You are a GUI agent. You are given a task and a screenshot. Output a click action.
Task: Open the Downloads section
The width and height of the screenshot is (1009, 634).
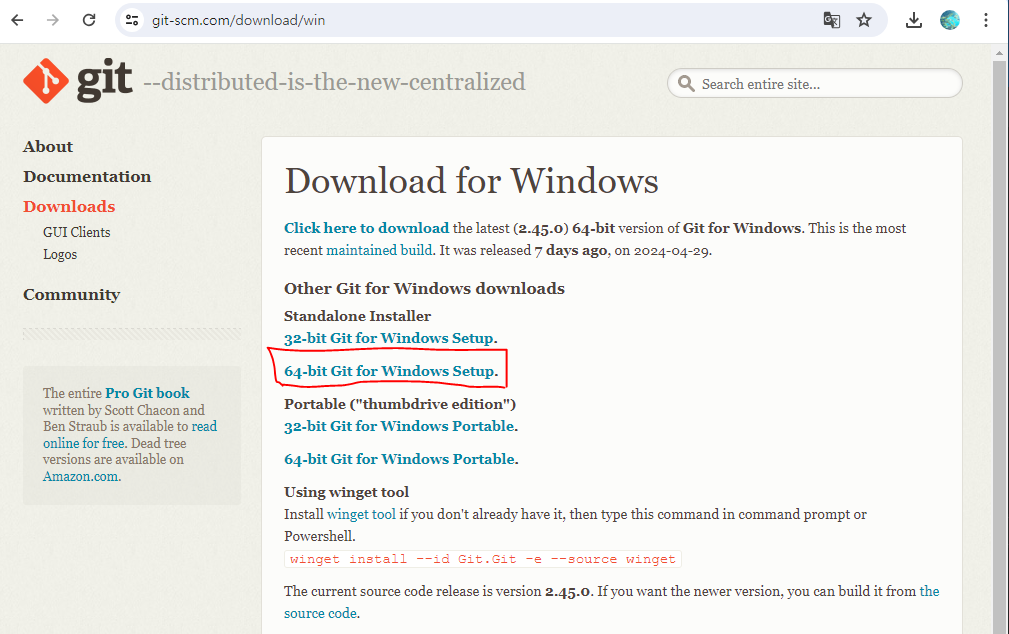tap(69, 207)
